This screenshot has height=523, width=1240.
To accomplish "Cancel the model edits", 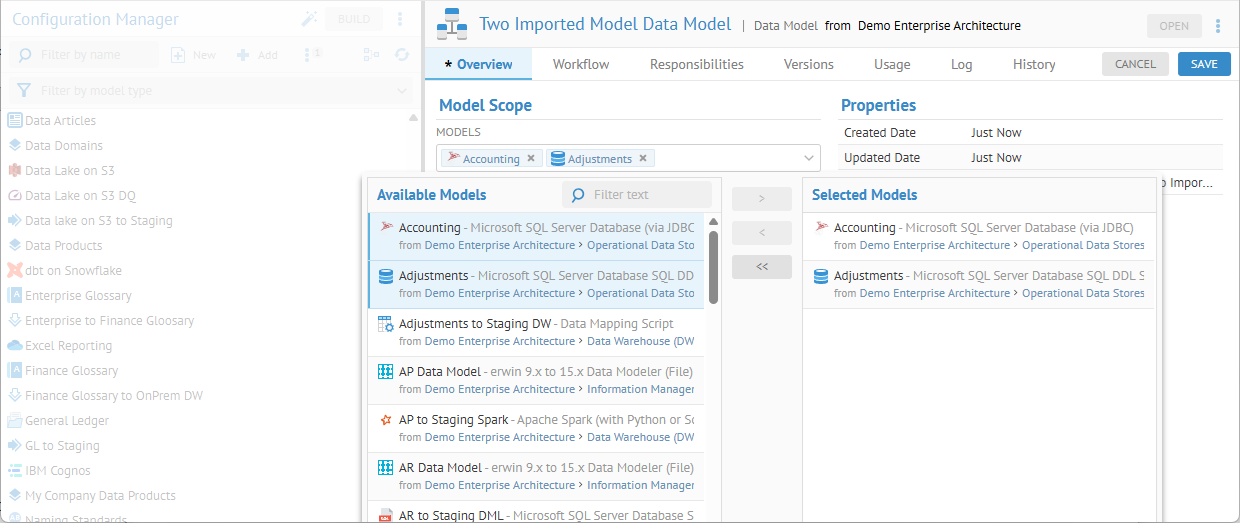I will 1135,64.
